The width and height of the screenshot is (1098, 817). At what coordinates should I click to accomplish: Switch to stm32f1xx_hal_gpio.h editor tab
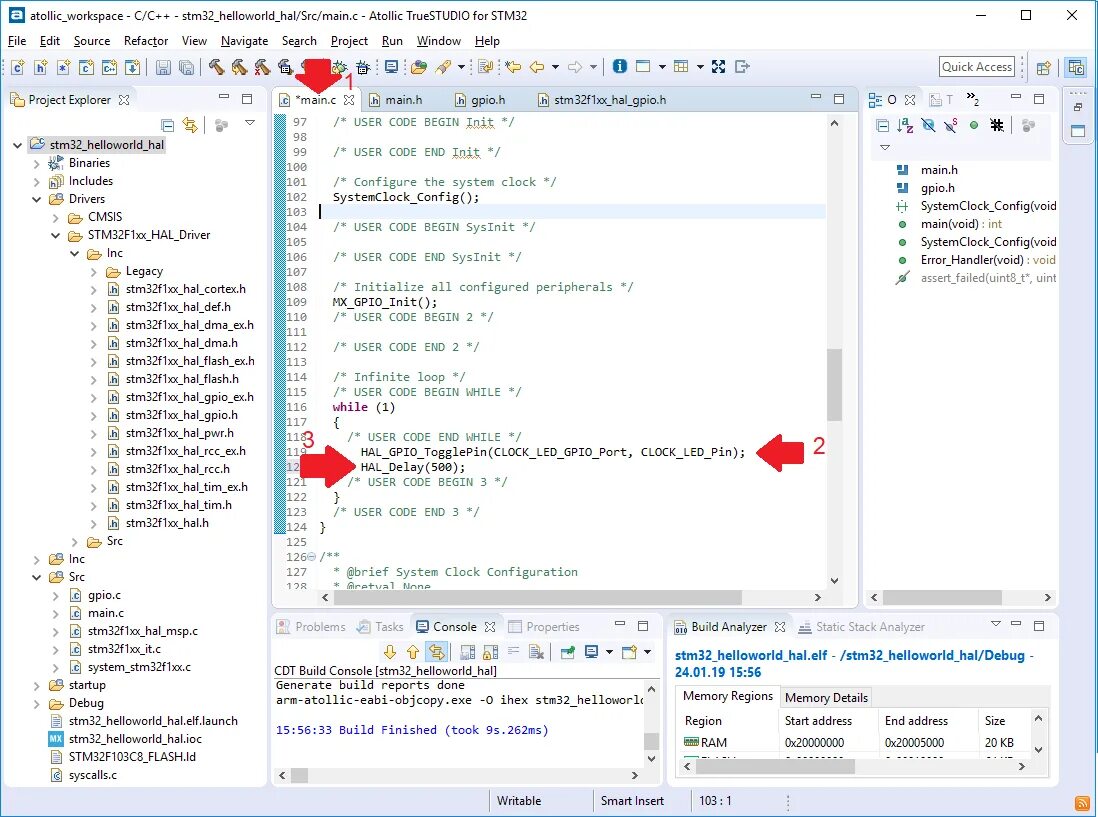(602, 99)
